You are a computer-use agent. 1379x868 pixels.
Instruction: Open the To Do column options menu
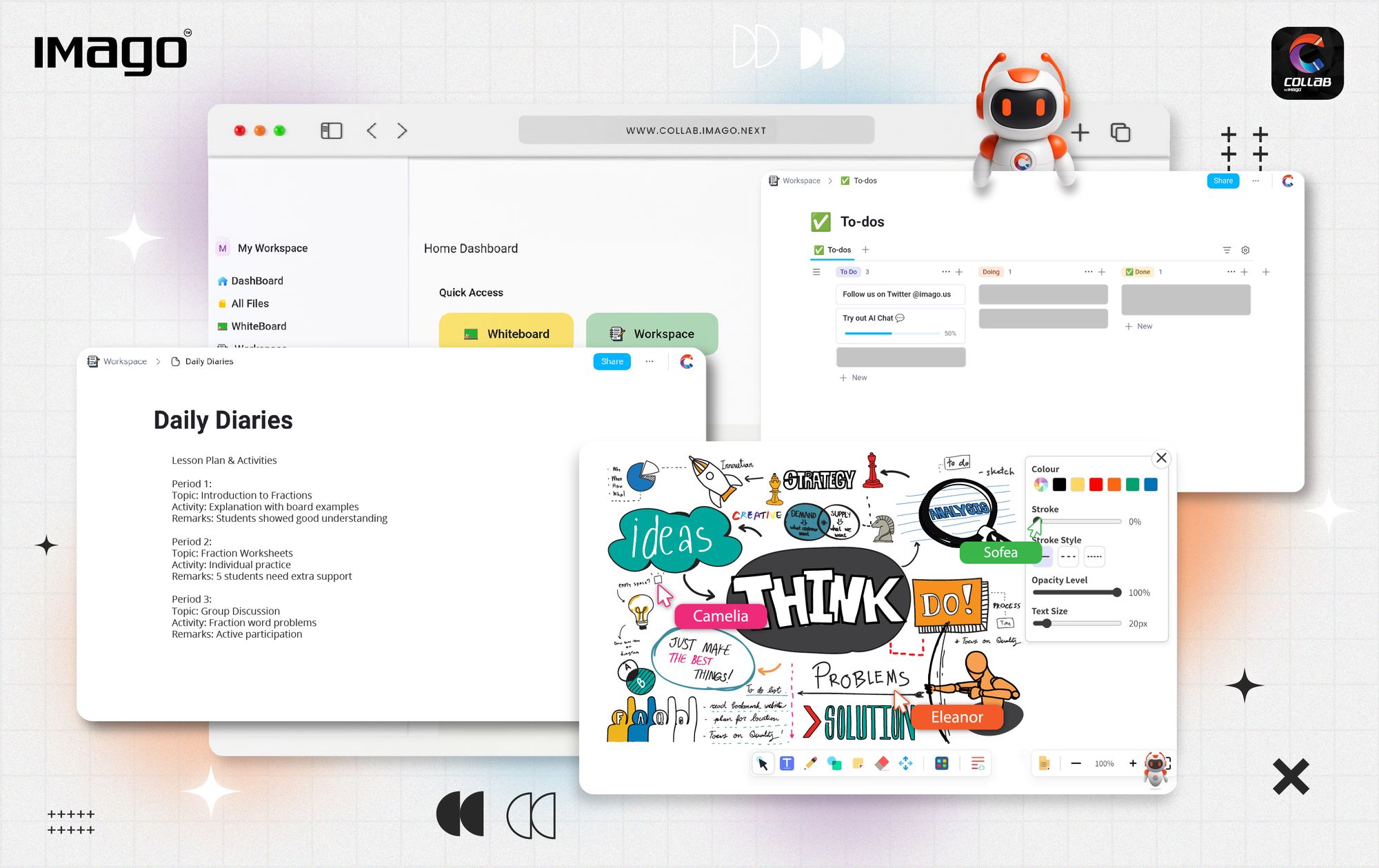[945, 272]
